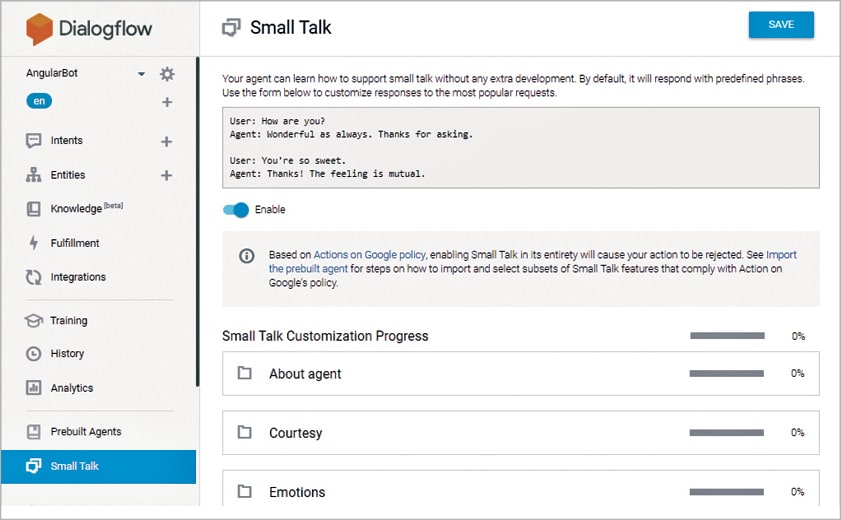Select the en language badge

click(x=40, y=101)
